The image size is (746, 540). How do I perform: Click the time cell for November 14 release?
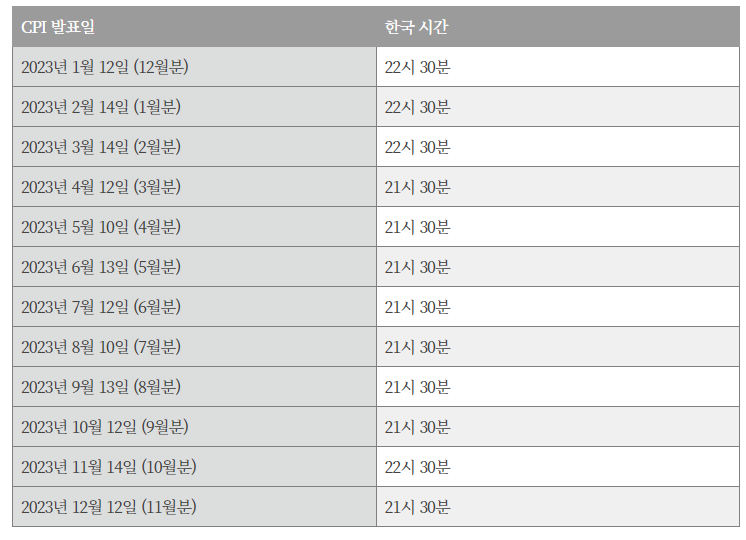[418, 467]
